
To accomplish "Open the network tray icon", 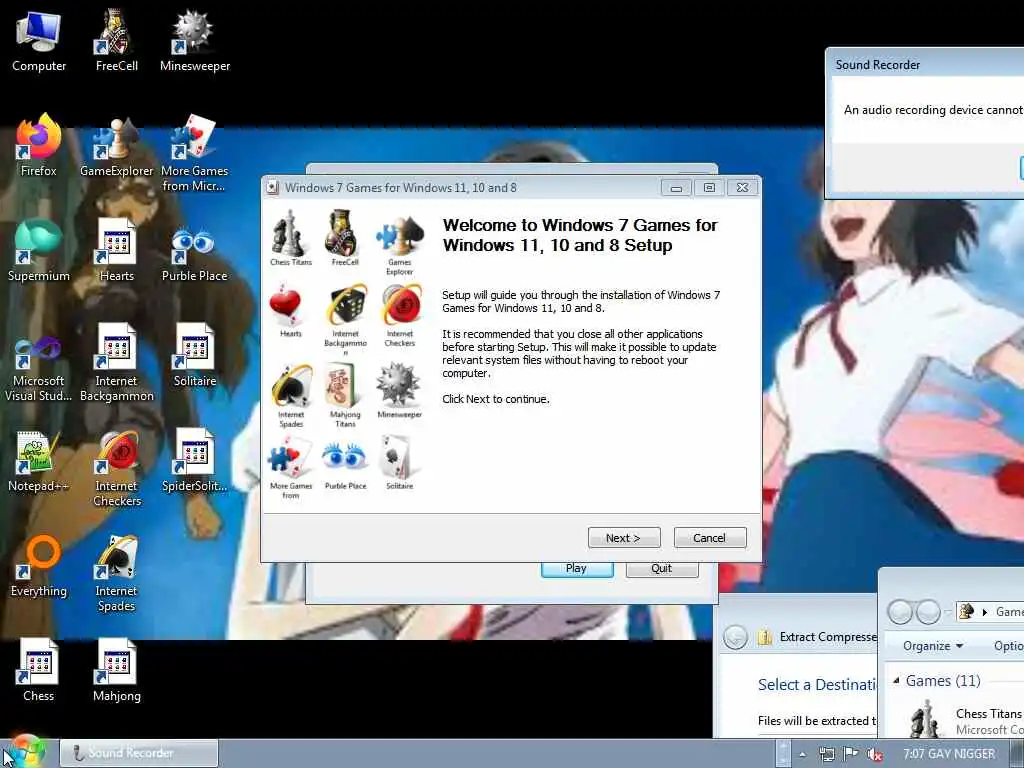I will (x=827, y=754).
